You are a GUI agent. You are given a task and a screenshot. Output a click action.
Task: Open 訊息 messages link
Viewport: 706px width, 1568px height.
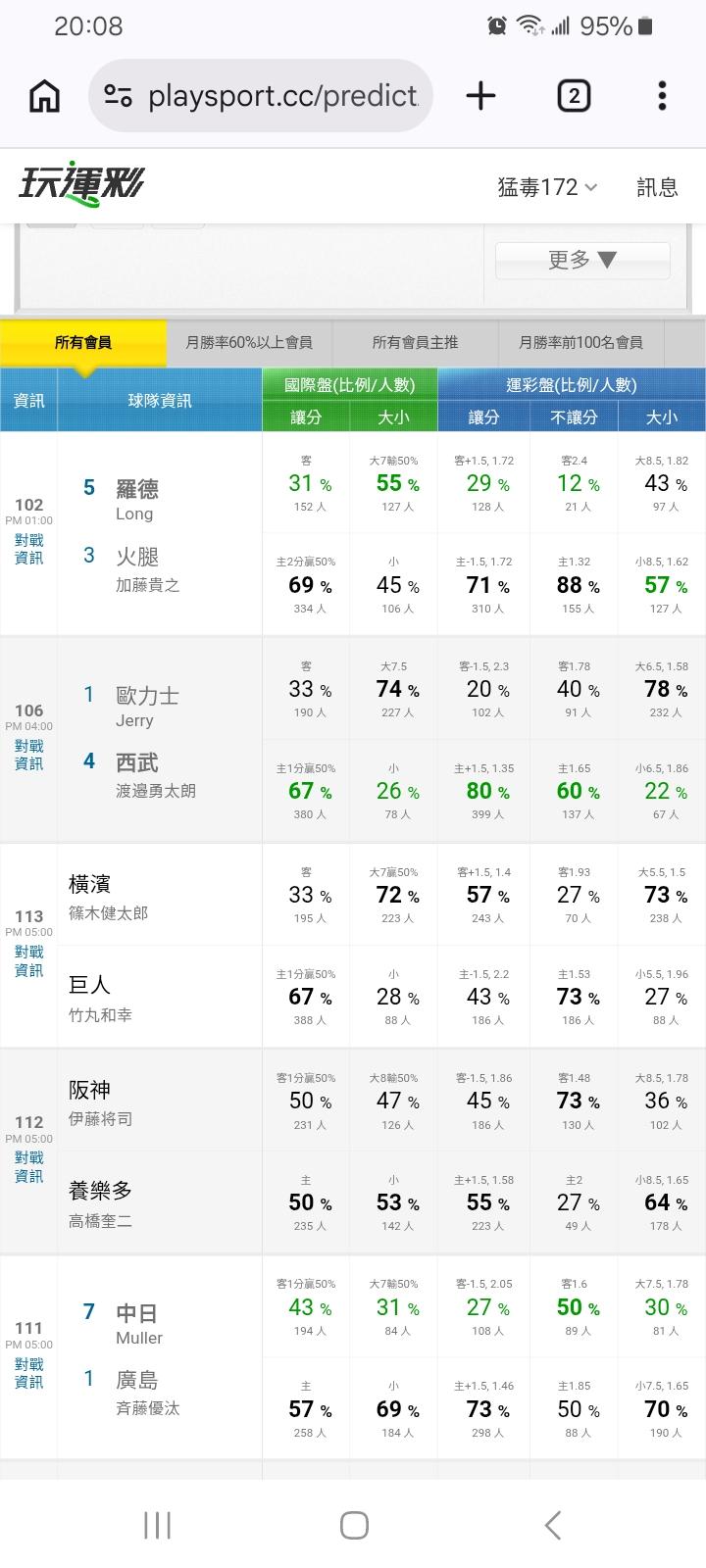[657, 187]
